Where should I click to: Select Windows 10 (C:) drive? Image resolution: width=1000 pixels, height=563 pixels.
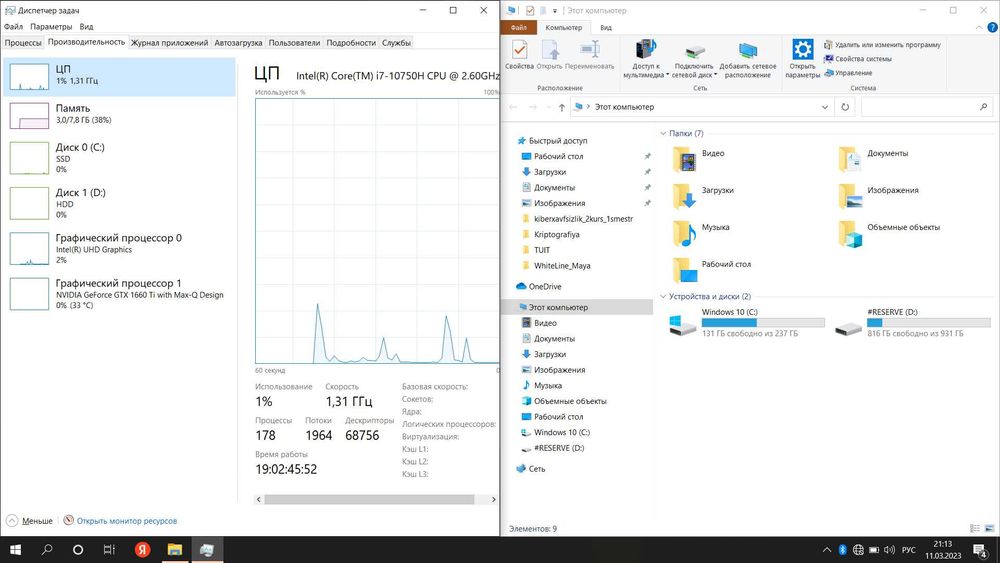(747, 323)
